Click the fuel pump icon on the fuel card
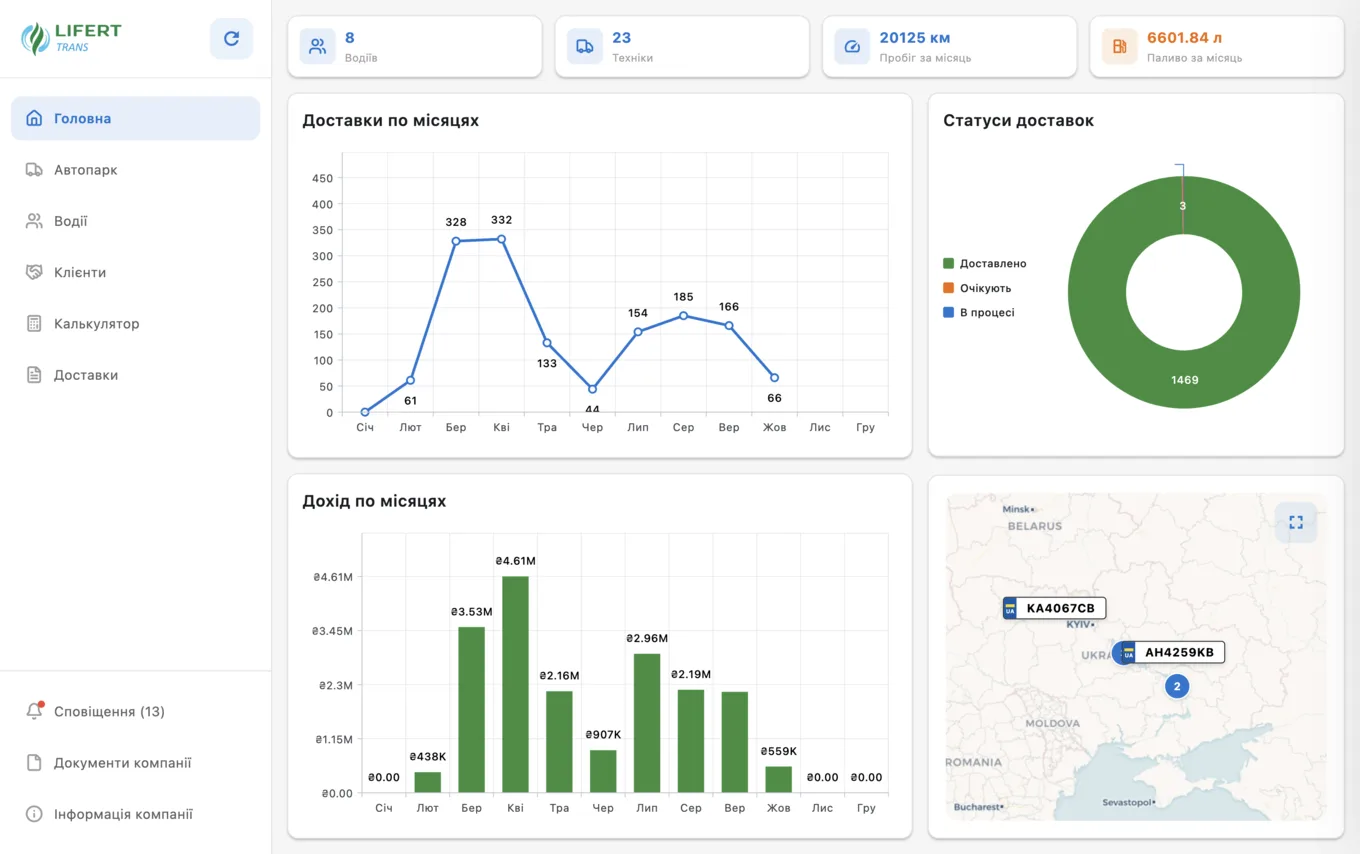This screenshot has width=1360, height=854. pyautogui.click(x=1120, y=46)
